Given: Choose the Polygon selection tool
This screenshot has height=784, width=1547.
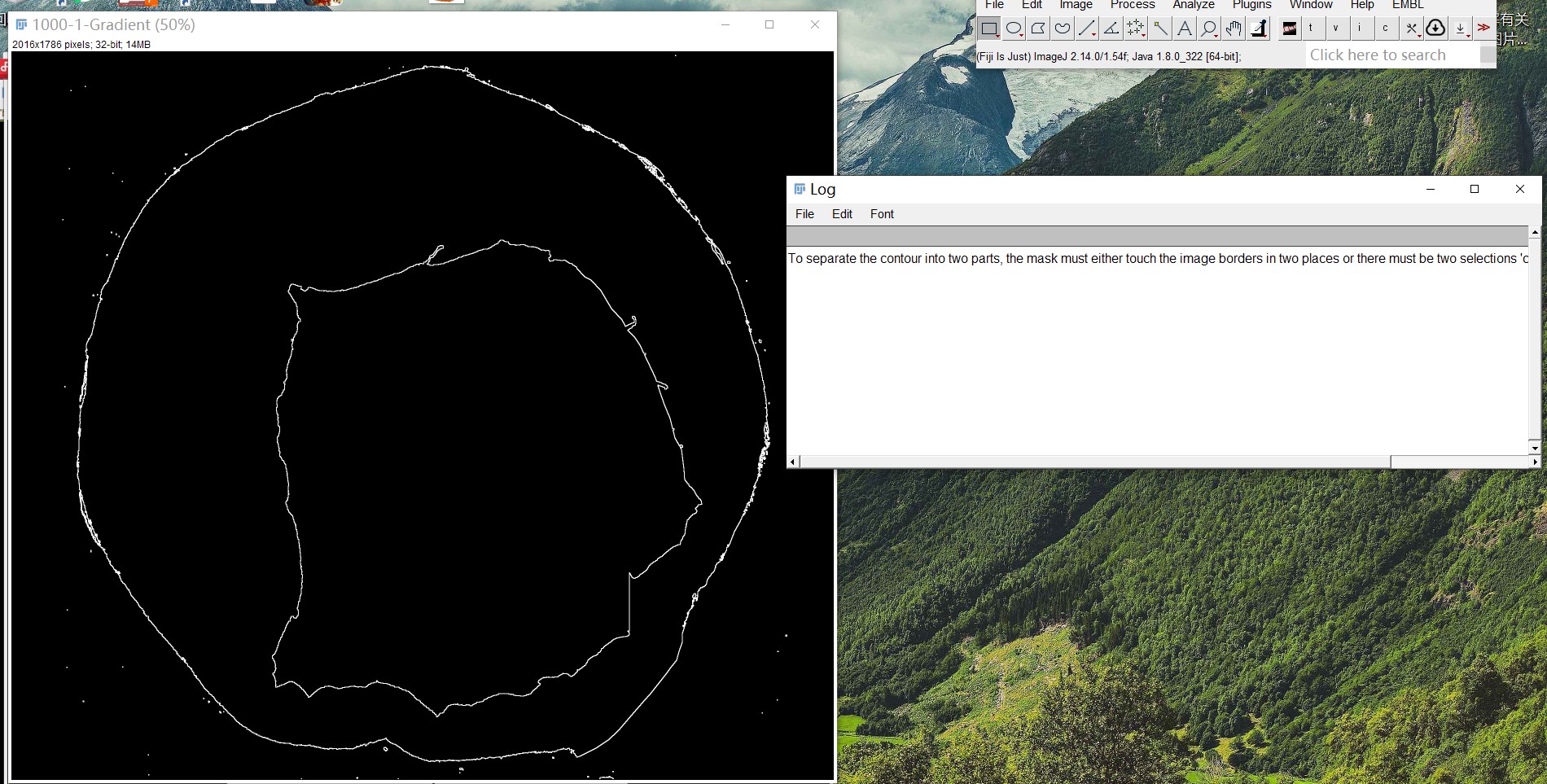Looking at the screenshot, I should coord(1038,29).
